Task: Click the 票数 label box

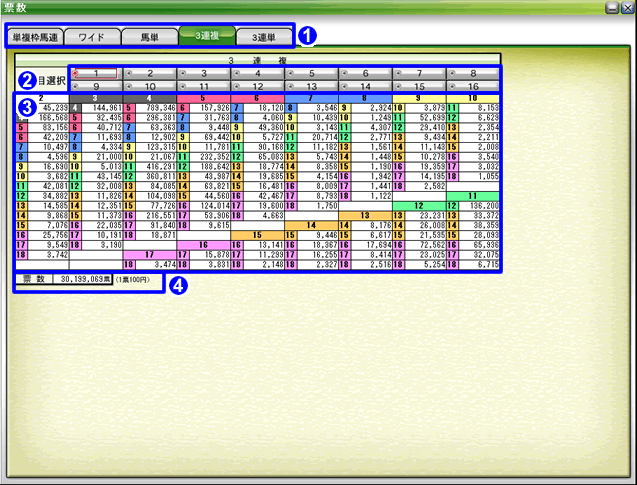Action: tap(34, 279)
